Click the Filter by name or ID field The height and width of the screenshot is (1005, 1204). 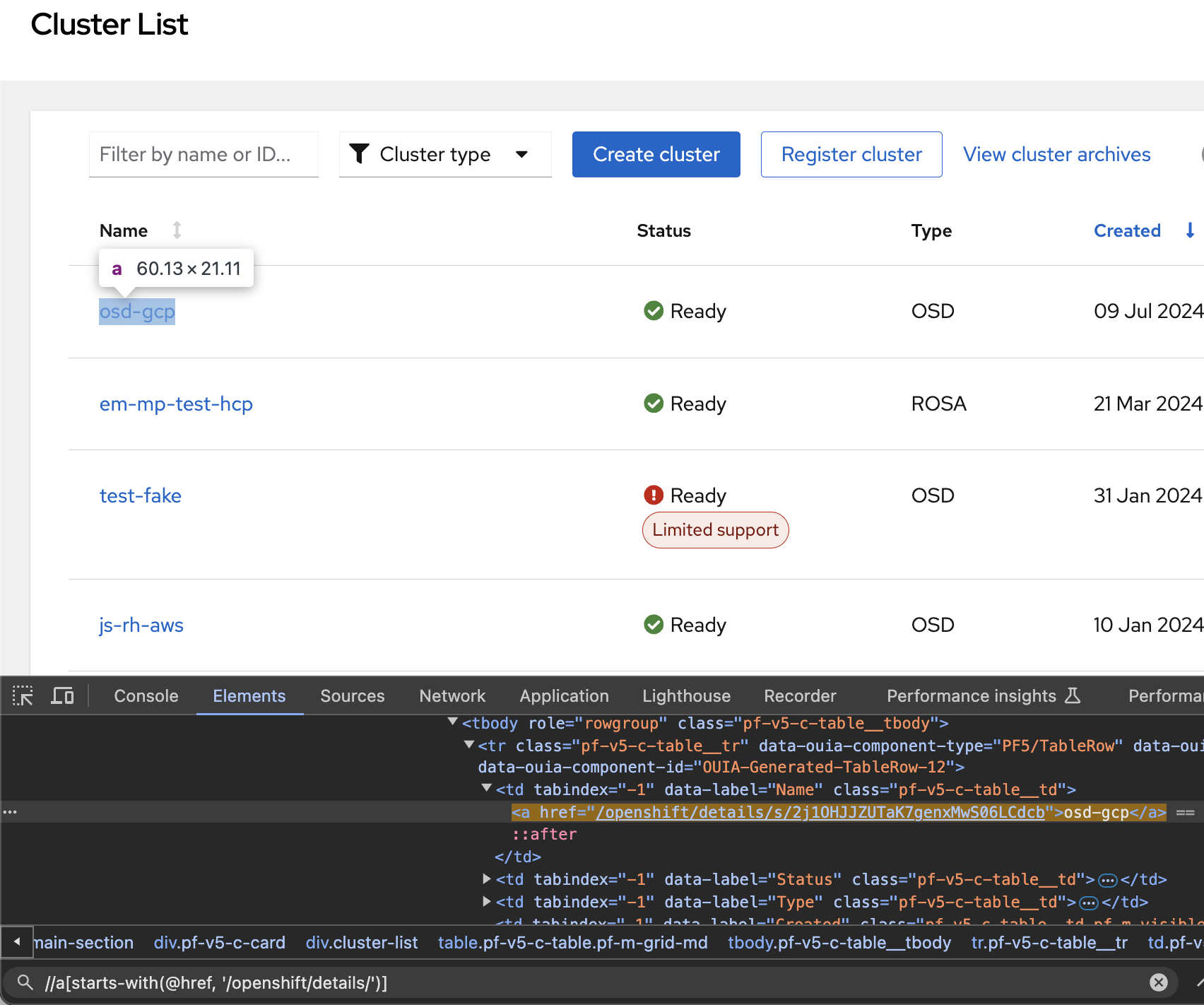tap(203, 154)
